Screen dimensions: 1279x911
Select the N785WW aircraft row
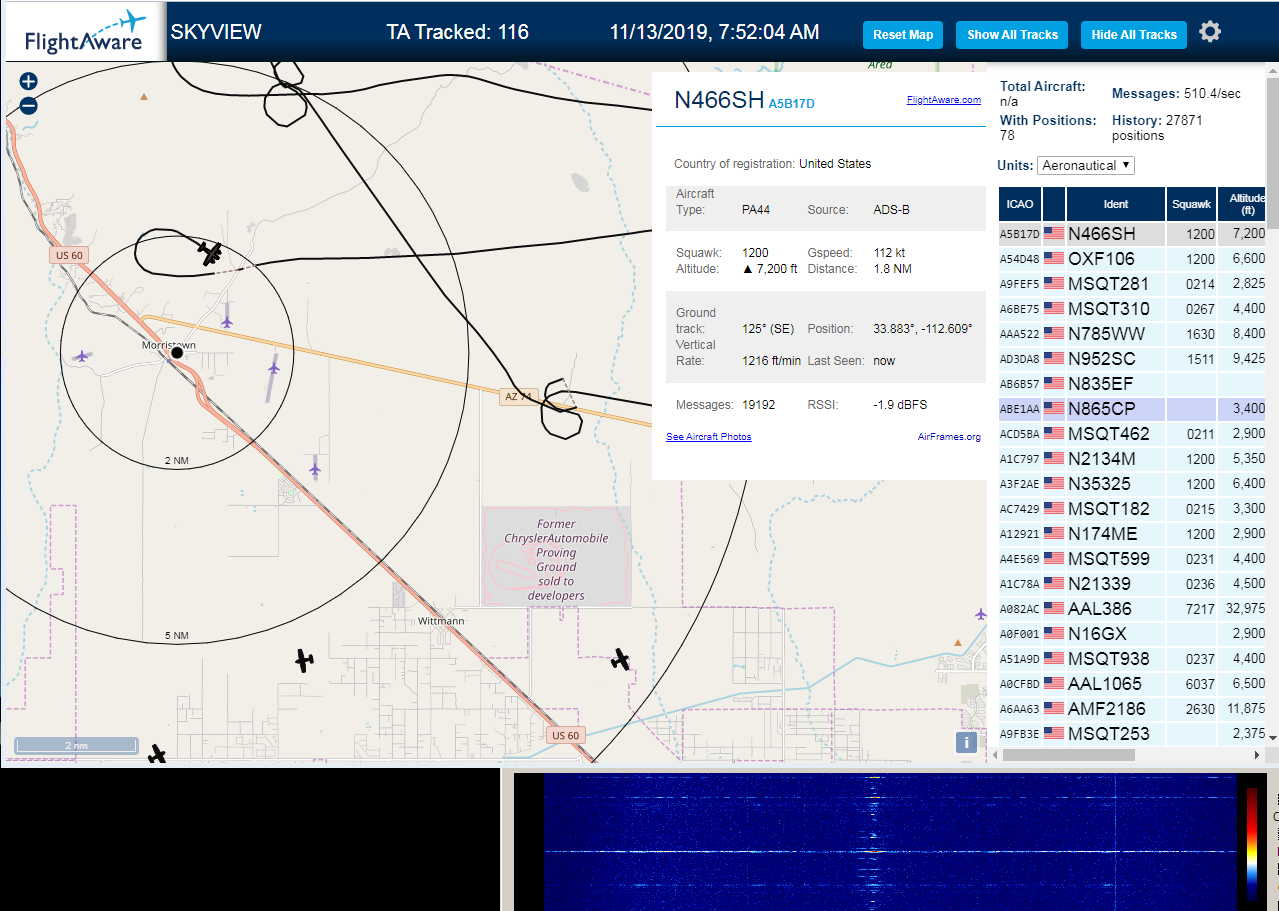pos(1132,334)
